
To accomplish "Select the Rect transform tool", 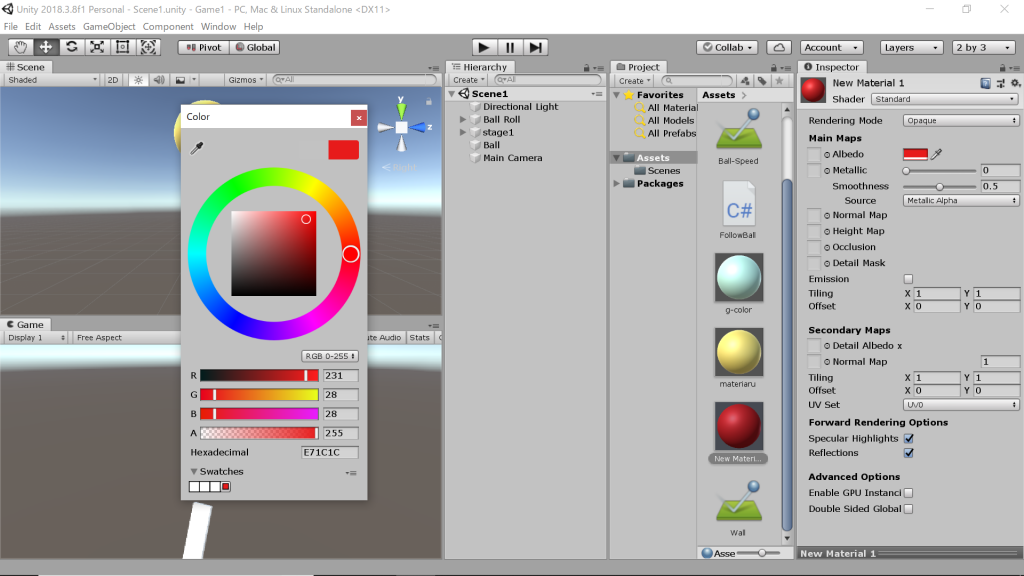I will [122, 47].
